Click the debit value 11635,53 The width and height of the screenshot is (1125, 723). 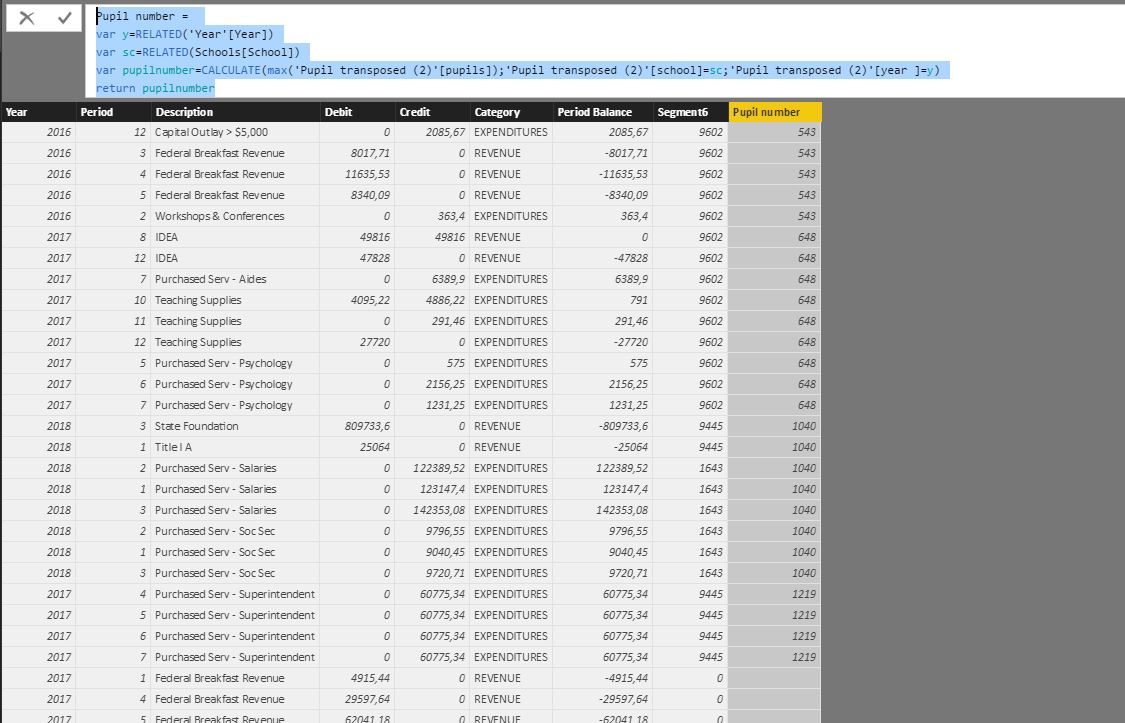tap(367, 174)
